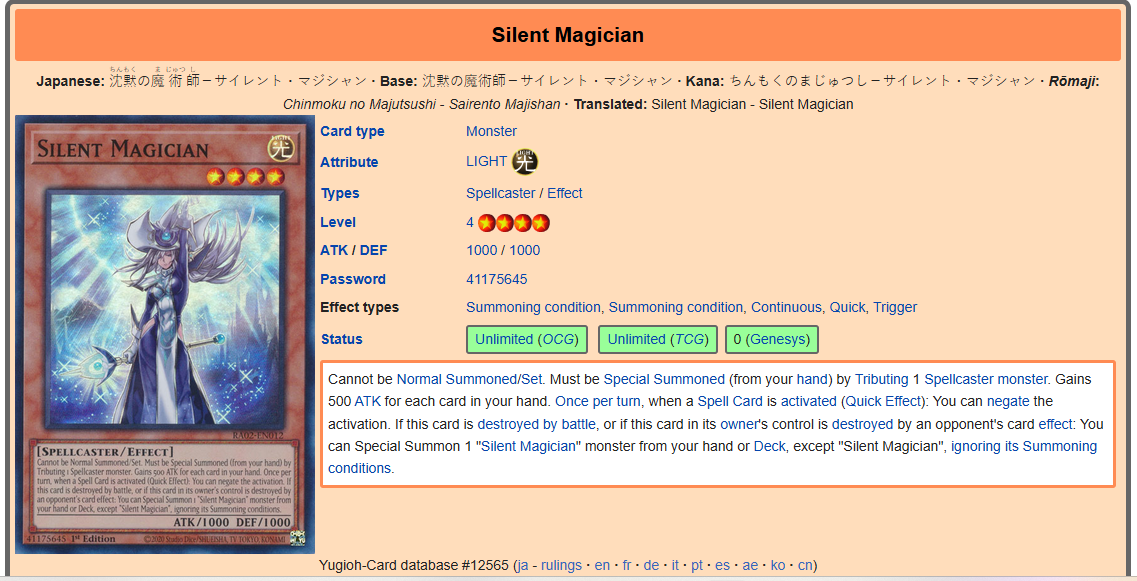Open the ATK link in card text
Viewport: 1137px width, 581px height.
(368, 401)
